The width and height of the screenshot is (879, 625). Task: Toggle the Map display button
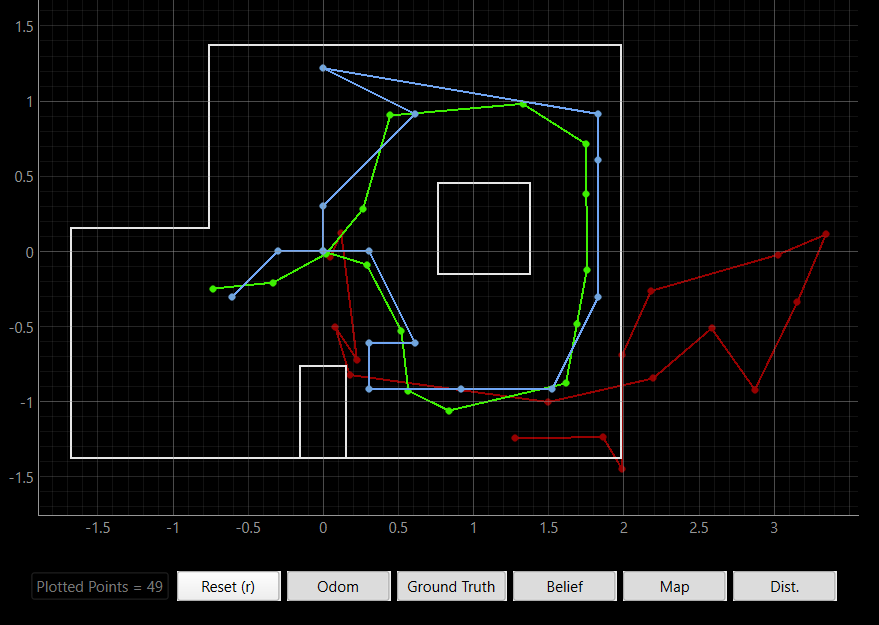pyautogui.click(x=674, y=586)
